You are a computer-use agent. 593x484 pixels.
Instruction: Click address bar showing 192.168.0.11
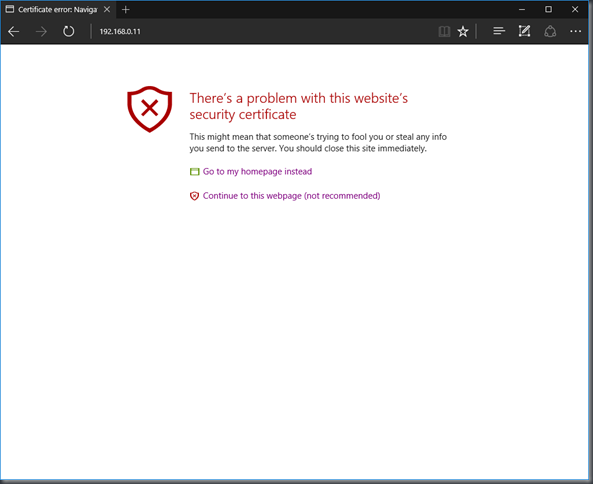[x=265, y=31]
